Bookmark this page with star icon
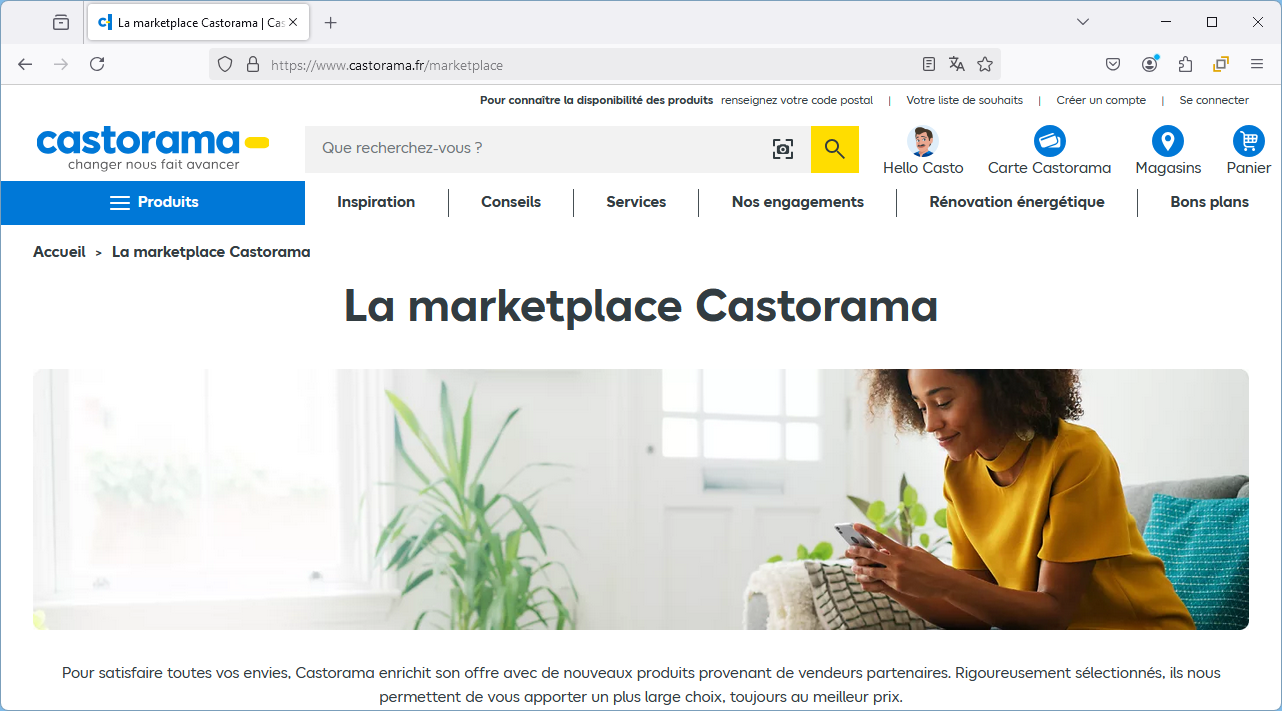 click(x=985, y=64)
